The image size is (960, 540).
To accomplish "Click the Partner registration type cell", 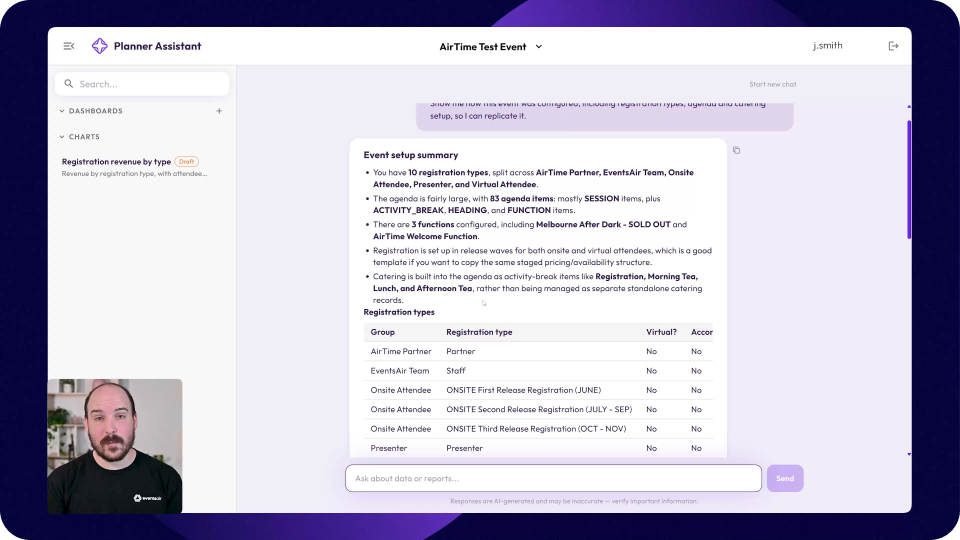I will (460, 351).
